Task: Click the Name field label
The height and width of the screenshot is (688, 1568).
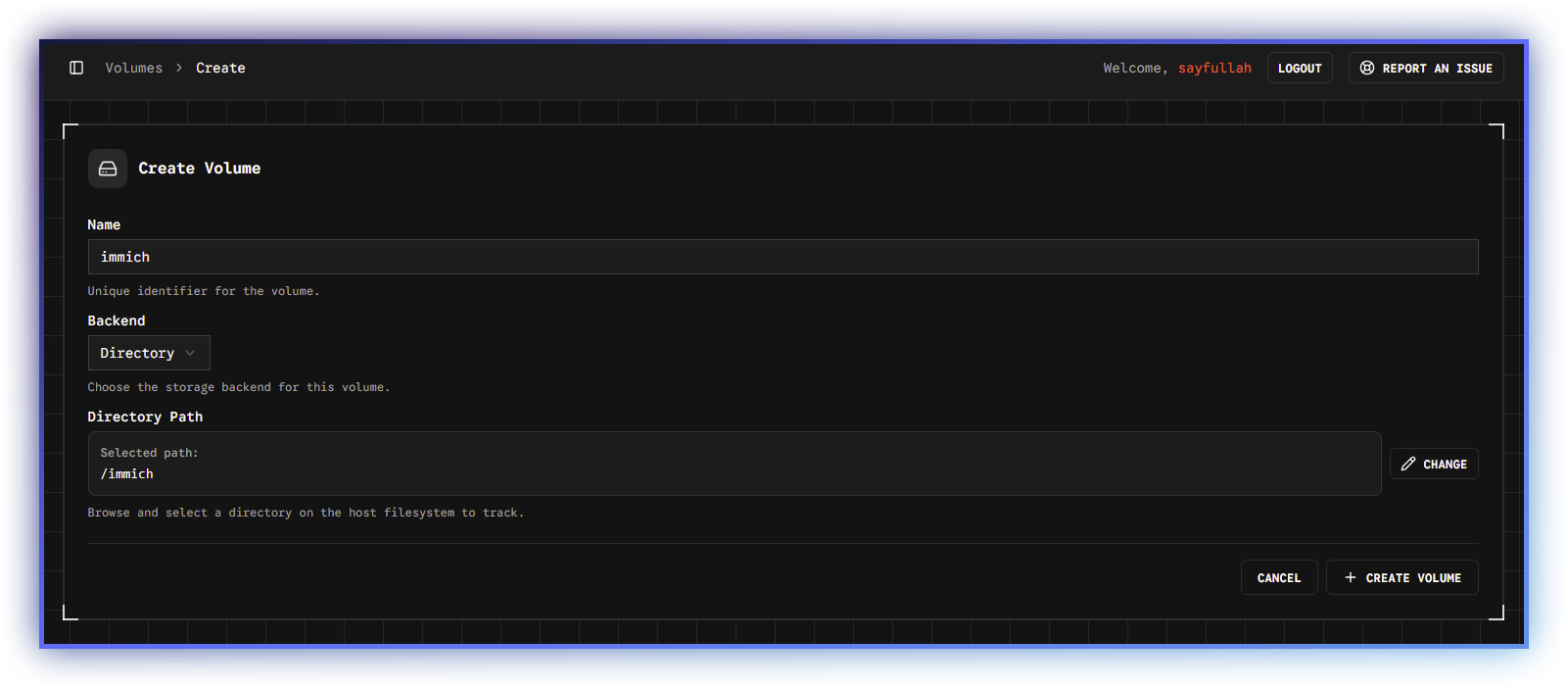Action: coord(104,224)
